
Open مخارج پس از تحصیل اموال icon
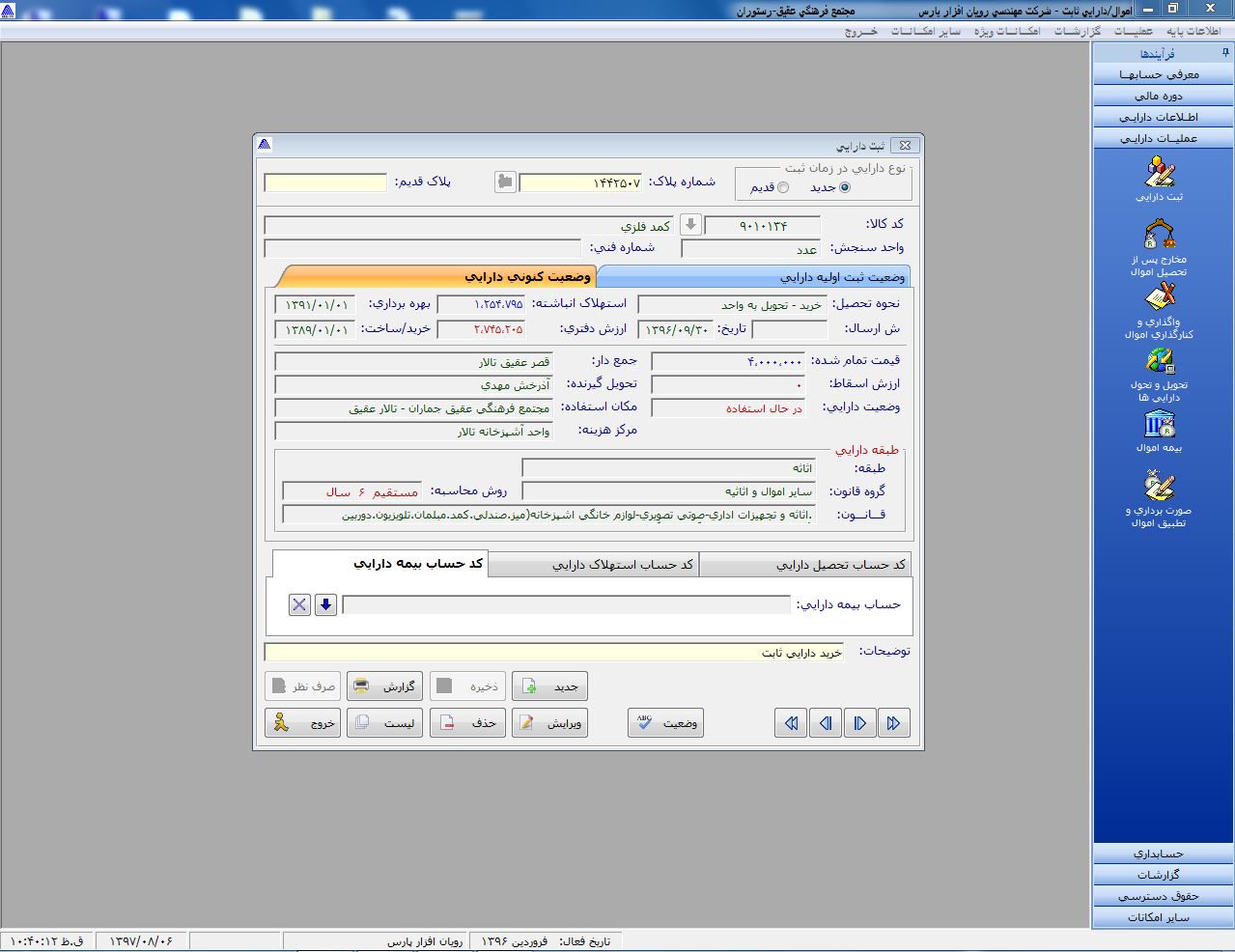1159,247
